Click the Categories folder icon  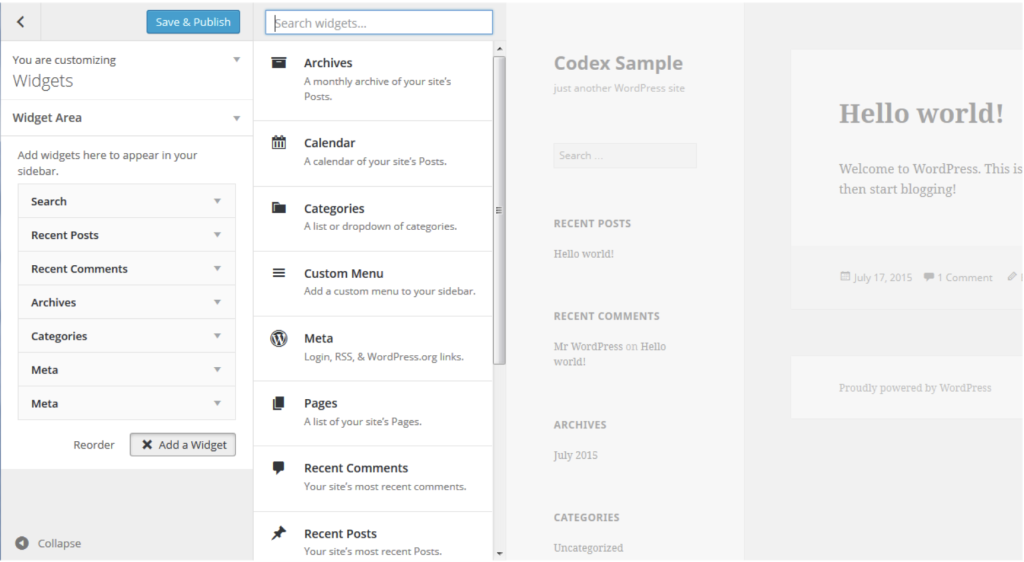[x=279, y=208]
